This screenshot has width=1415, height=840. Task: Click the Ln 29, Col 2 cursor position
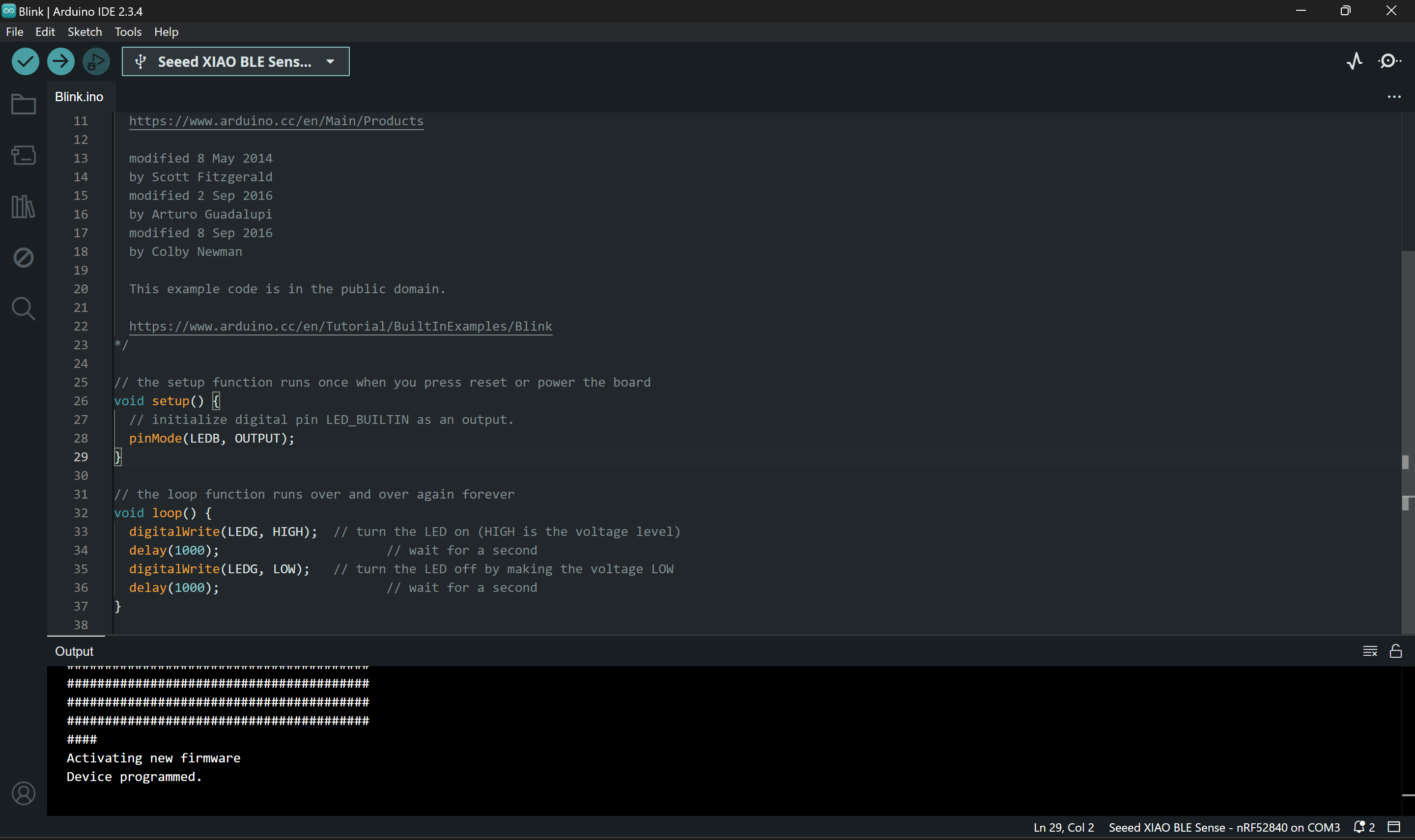coord(1064,828)
